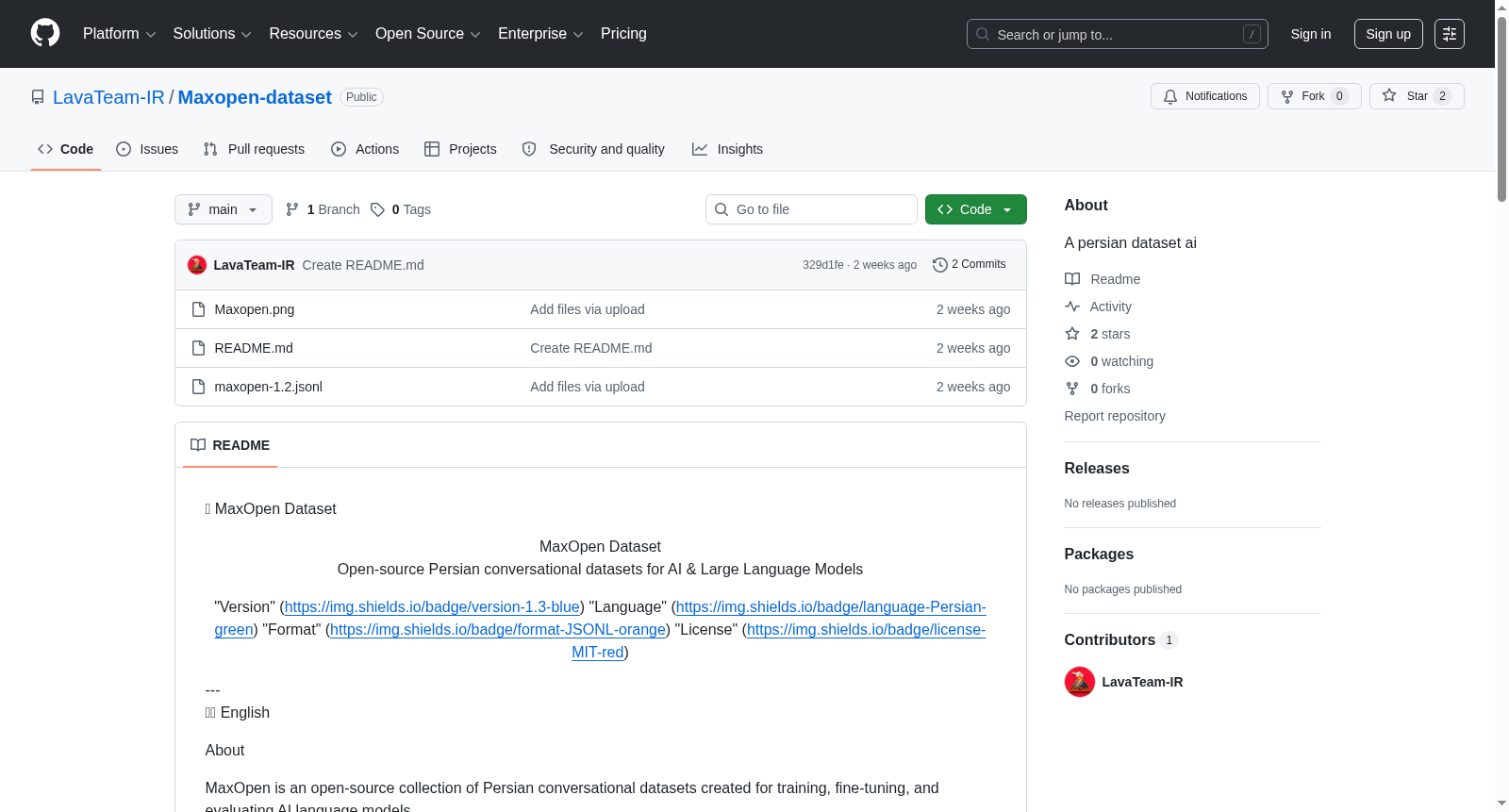Open the maxopen-1.2.jsonl file
The image size is (1509, 812).
269,387
